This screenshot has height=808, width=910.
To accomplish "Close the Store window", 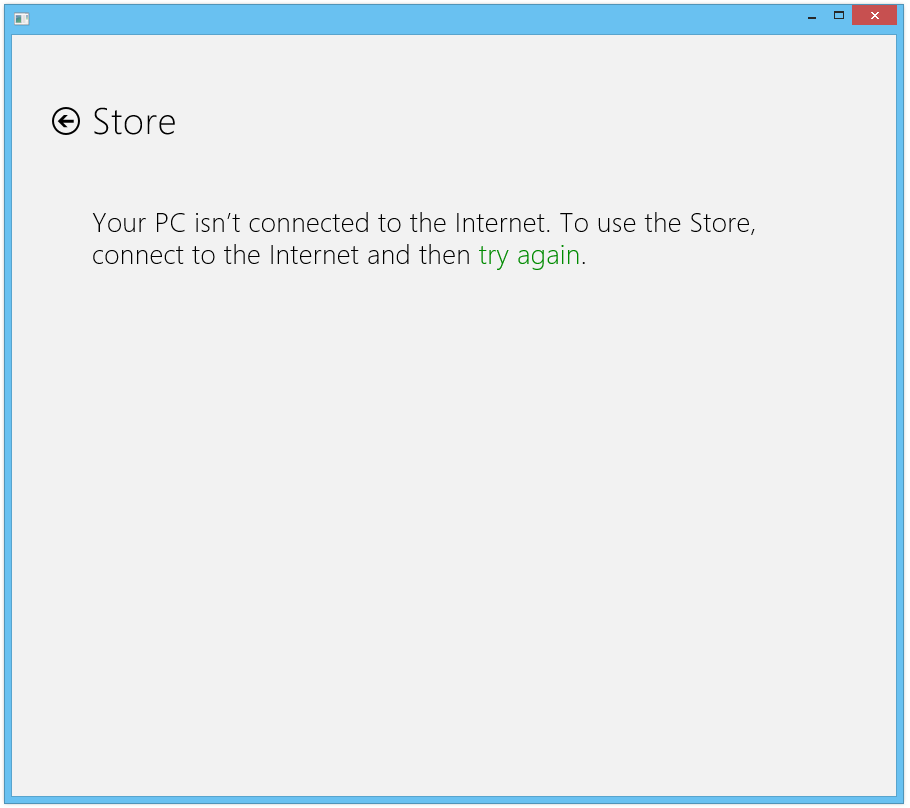I will tap(874, 15).
